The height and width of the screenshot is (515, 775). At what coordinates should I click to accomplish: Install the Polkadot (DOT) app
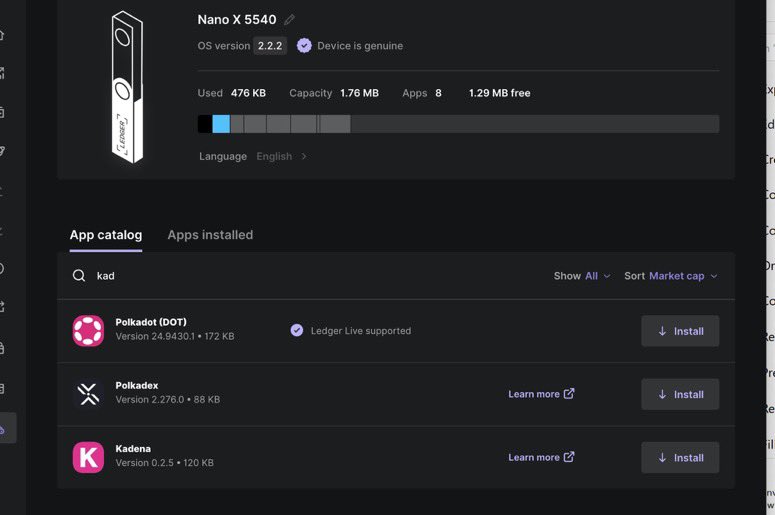point(680,331)
